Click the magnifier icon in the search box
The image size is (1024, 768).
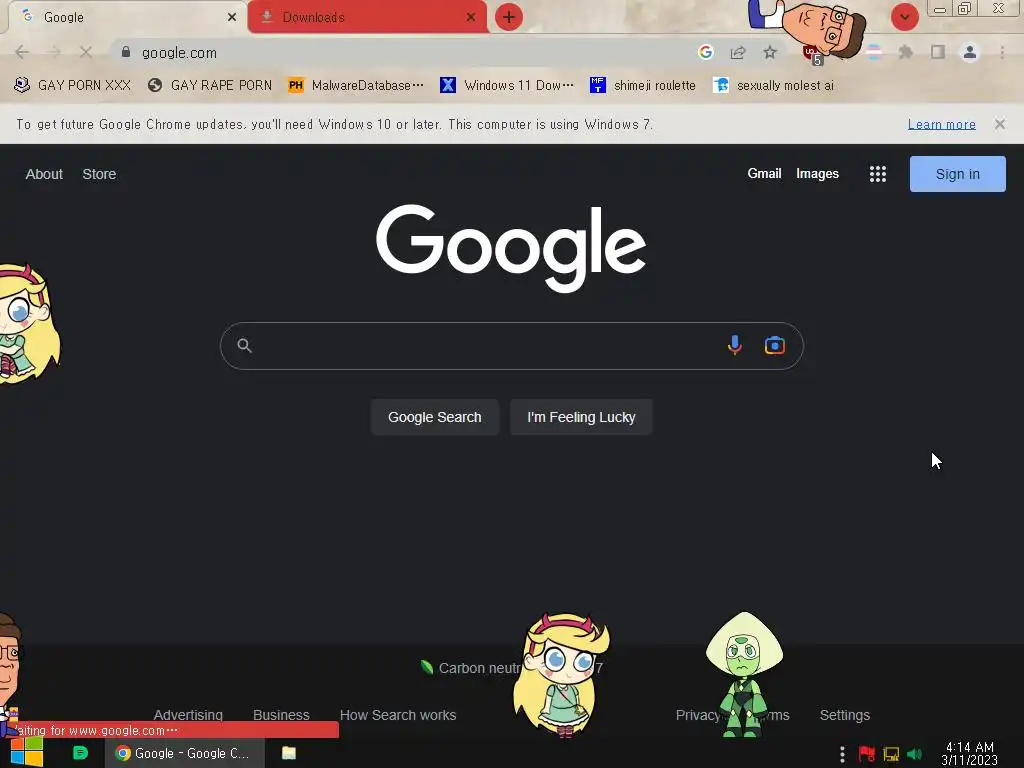[x=244, y=345]
